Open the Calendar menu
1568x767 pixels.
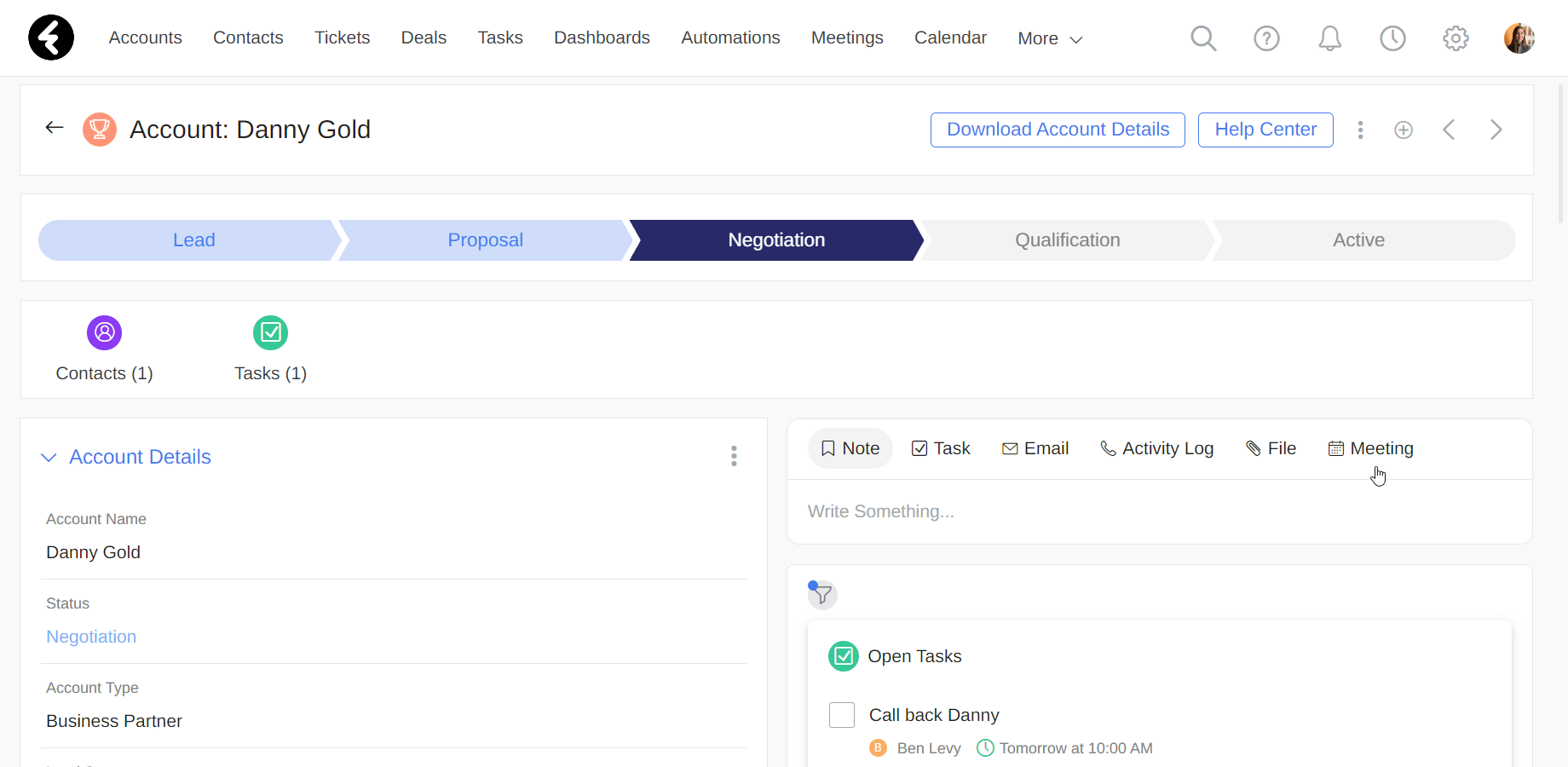(950, 37)
